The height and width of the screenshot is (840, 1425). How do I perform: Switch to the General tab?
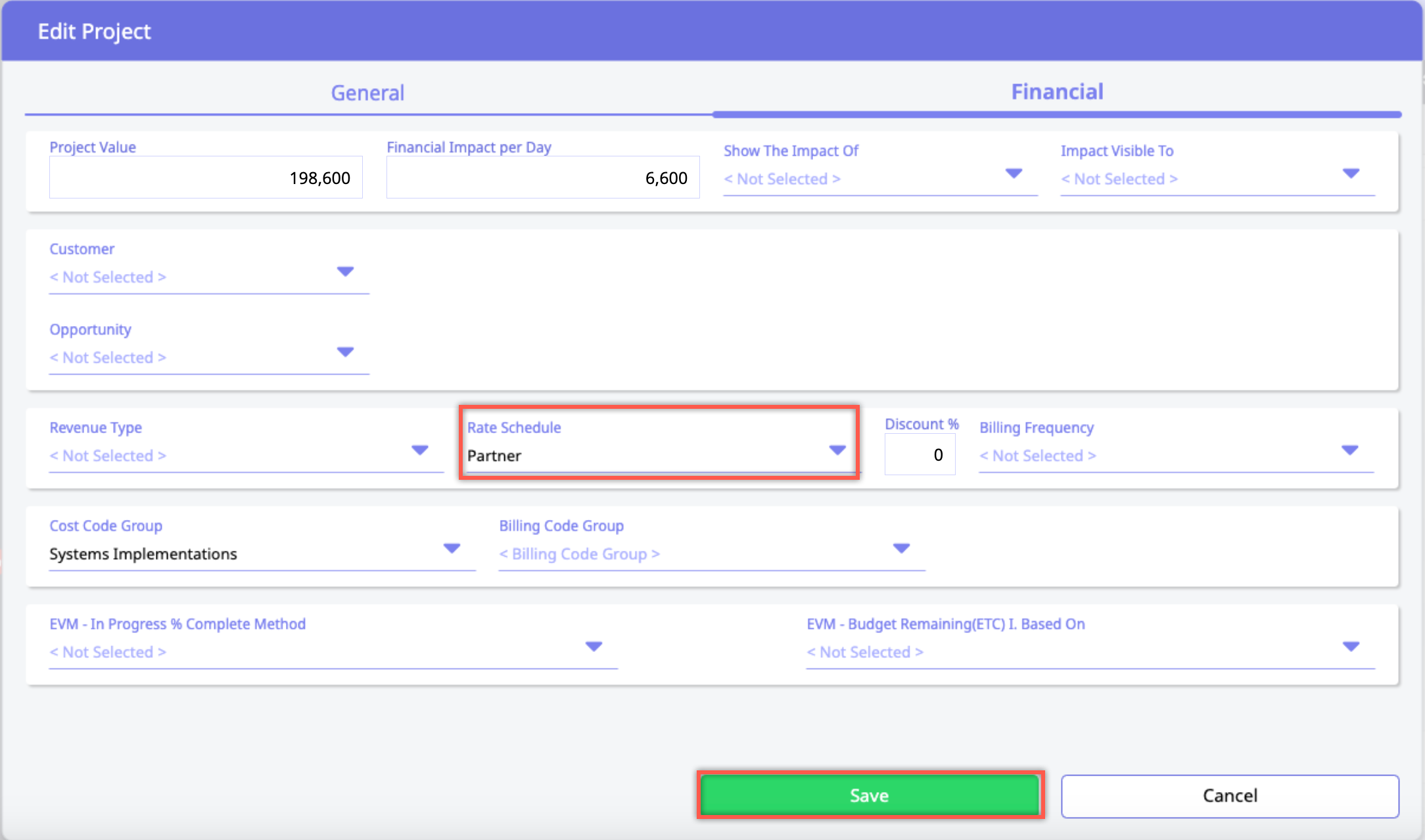pos(367,93)
